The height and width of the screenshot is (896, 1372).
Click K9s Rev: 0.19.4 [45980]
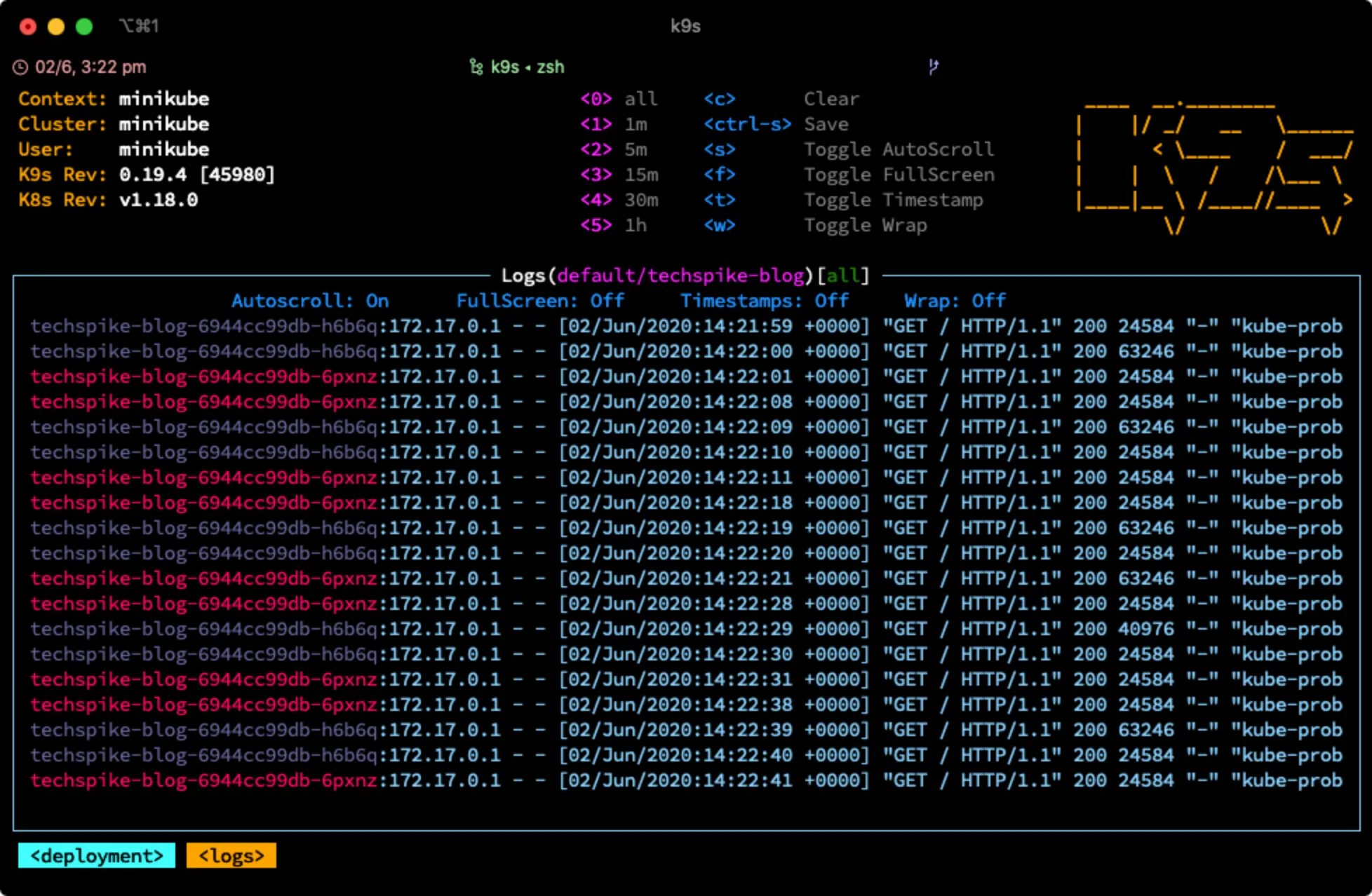[147, 175]
